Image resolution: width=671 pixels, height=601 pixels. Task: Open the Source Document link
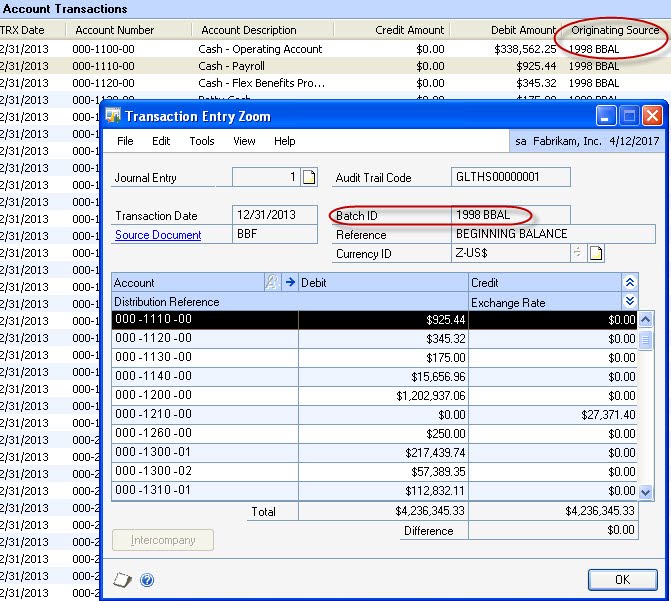[x=158, y=235]
